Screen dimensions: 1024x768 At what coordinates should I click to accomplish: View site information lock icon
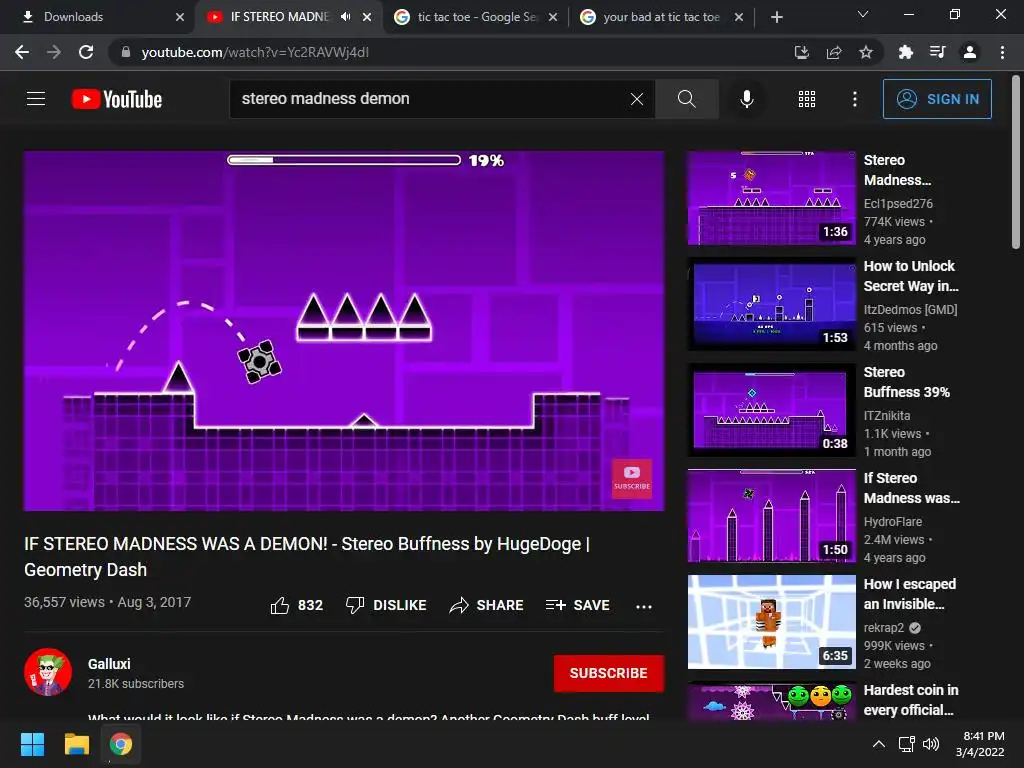pos(125,52)
